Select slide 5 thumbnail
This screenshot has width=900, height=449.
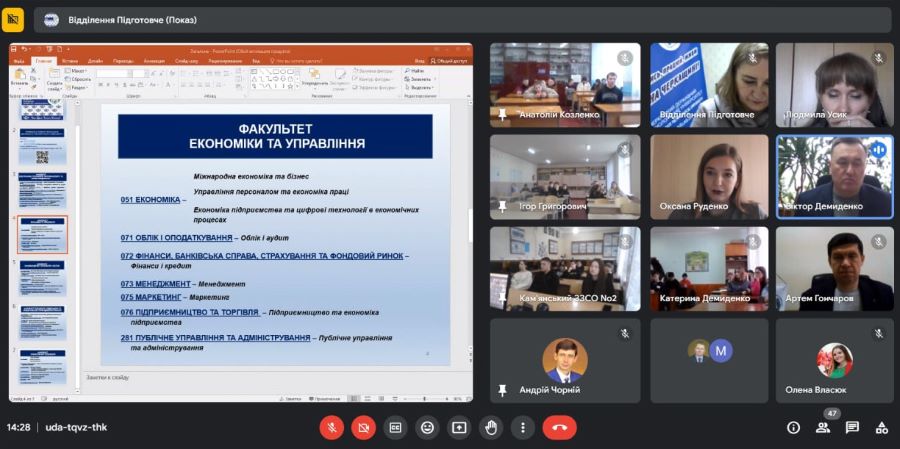tap(42, 278)
